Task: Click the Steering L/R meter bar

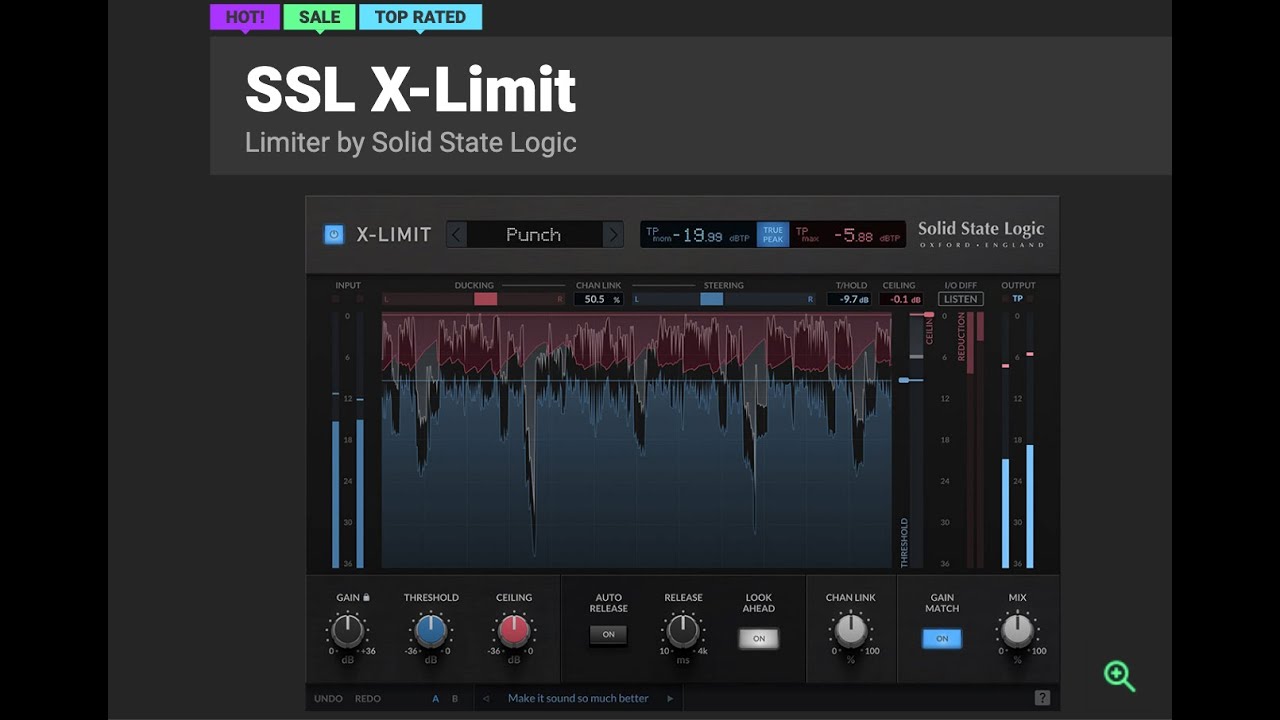Action: tap(724, 299)
